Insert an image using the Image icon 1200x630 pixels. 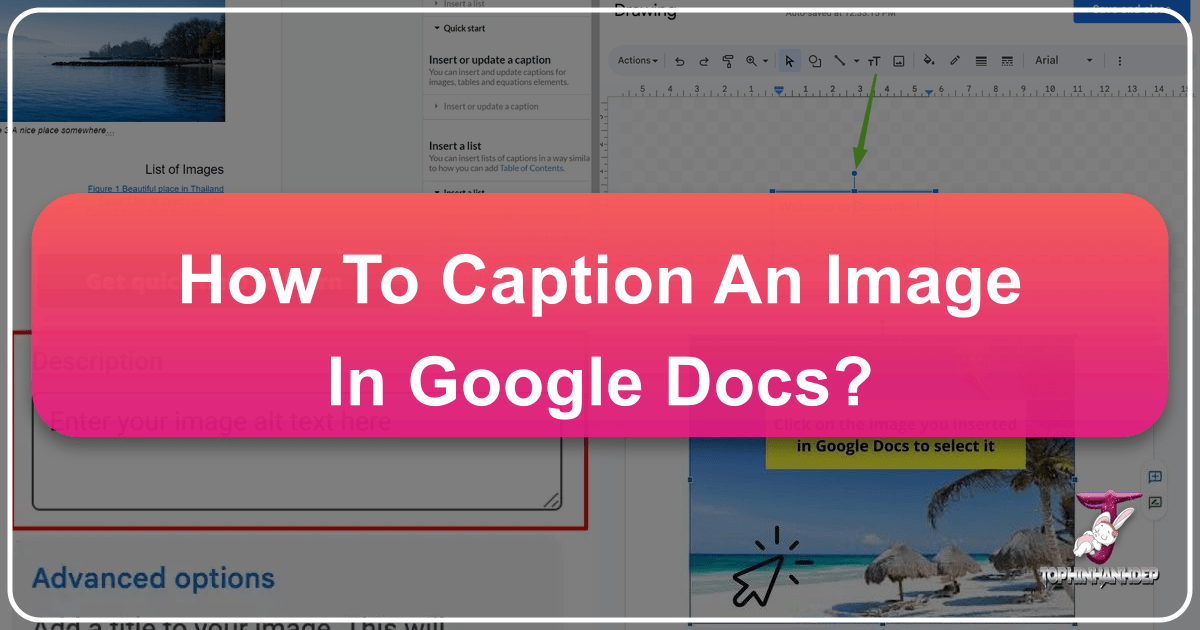[899, 61]
